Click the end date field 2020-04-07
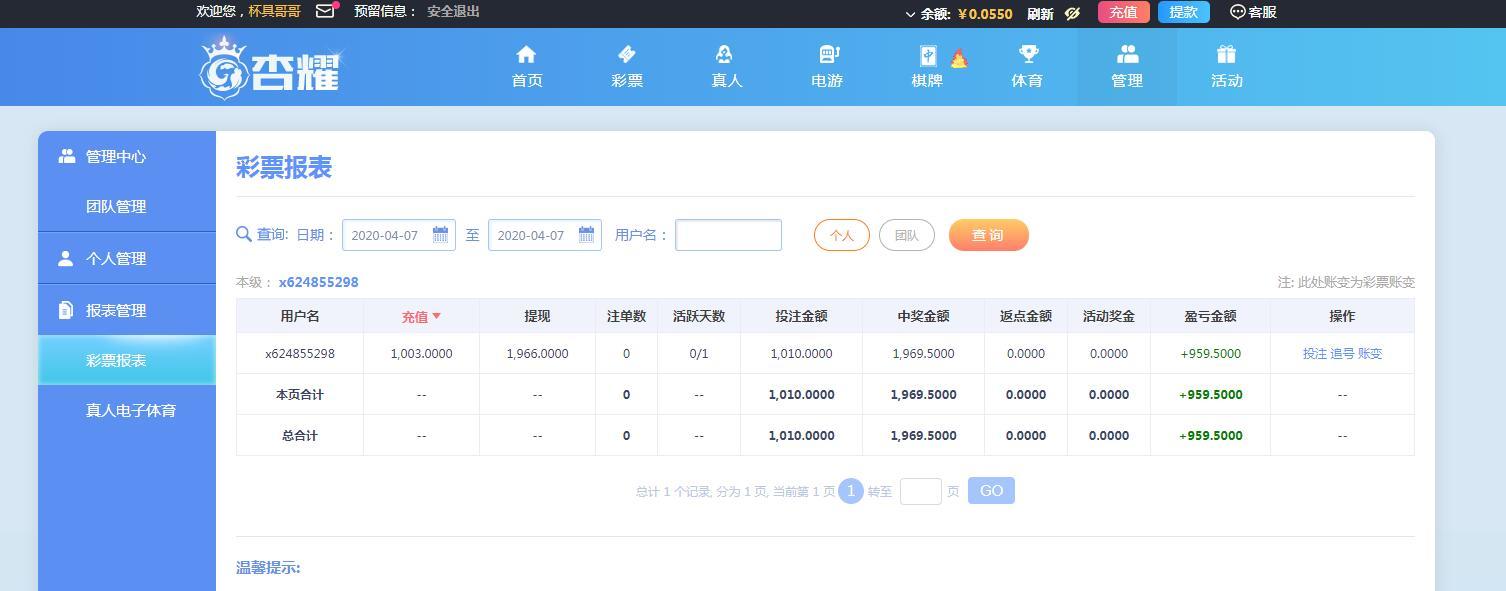1506x591 pixels. [545, 235]
